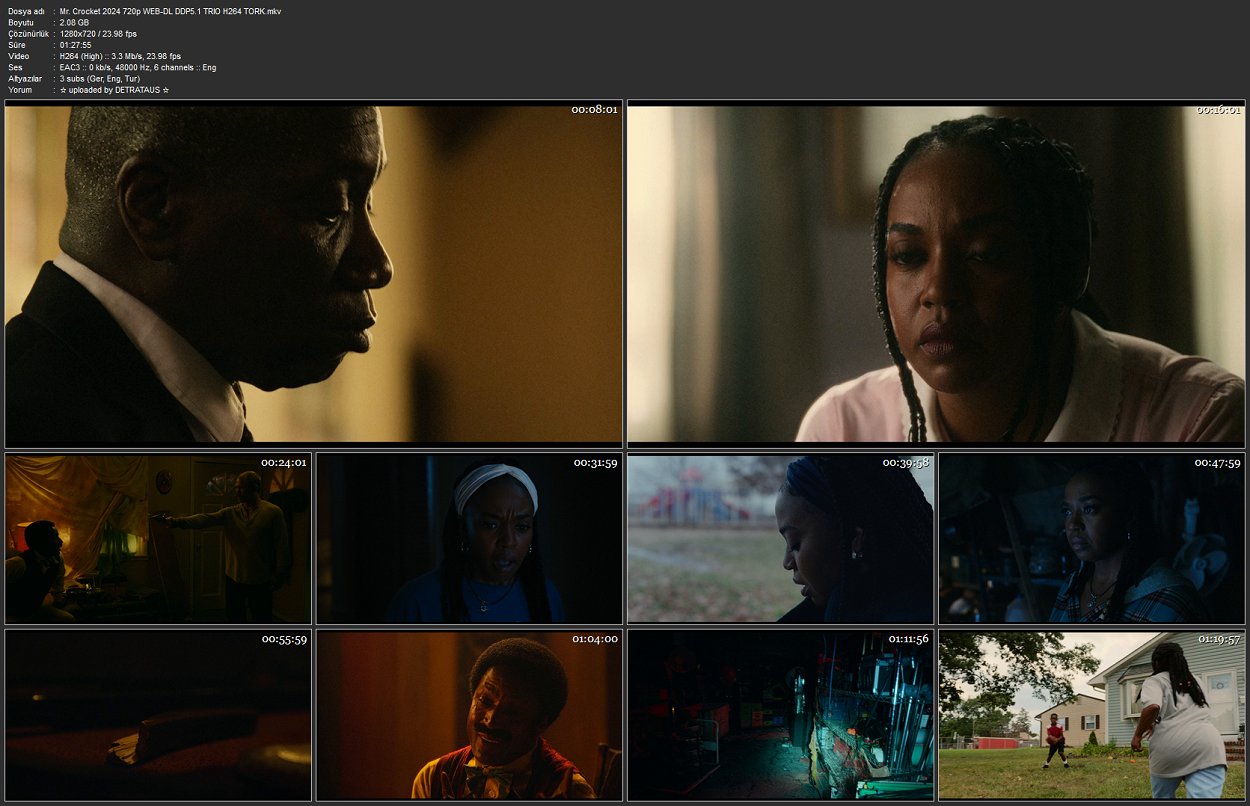Click the Dosya adı label

tap(27, 11)
